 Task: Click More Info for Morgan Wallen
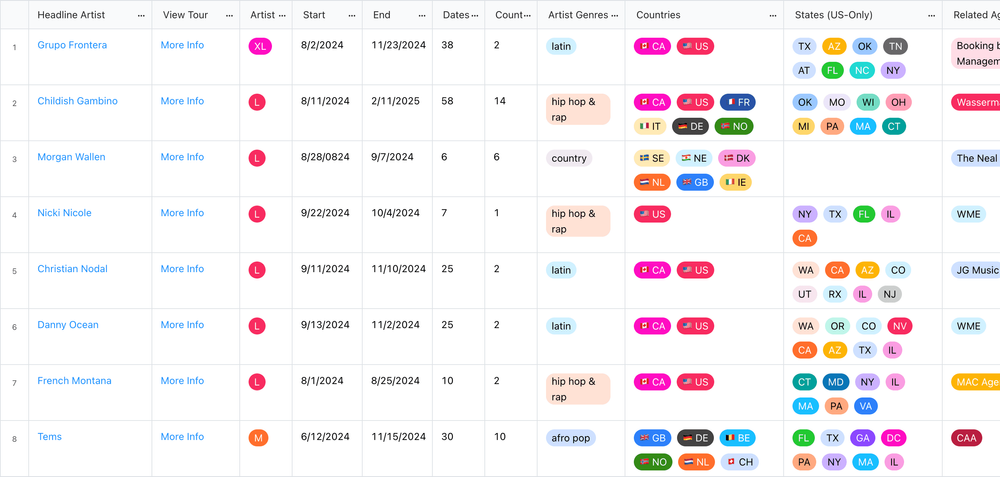coord(182,157)
